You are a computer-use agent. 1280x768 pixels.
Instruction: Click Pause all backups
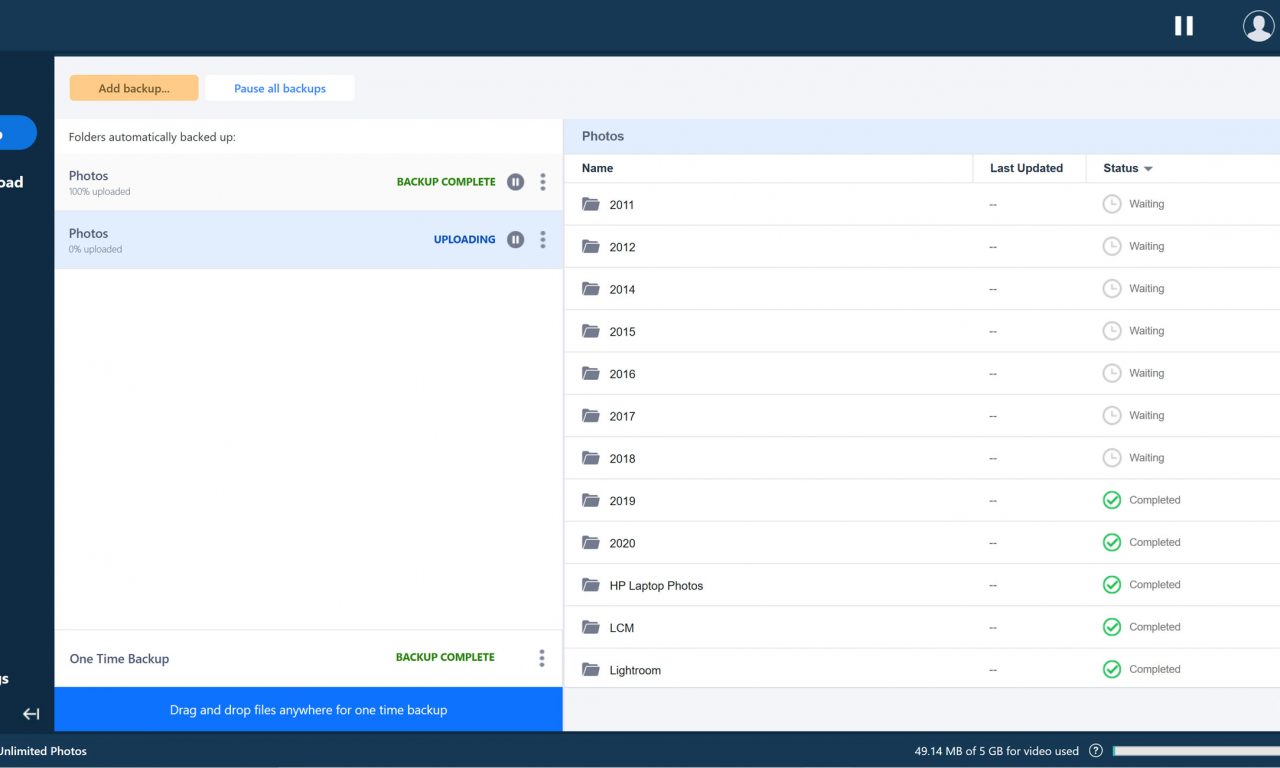(x=280, y=88)
